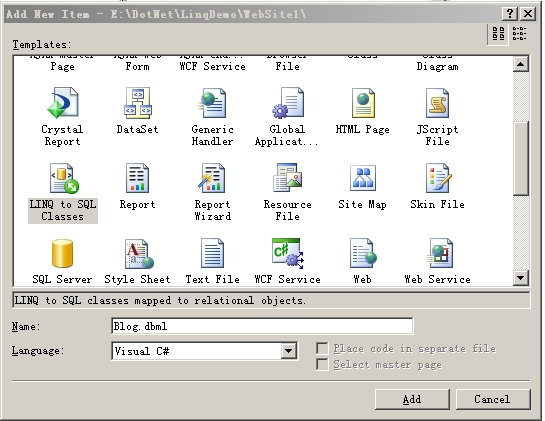Select the Site Map template icon
This screenshot has width=545, height=421.
[x=363, y=178]
